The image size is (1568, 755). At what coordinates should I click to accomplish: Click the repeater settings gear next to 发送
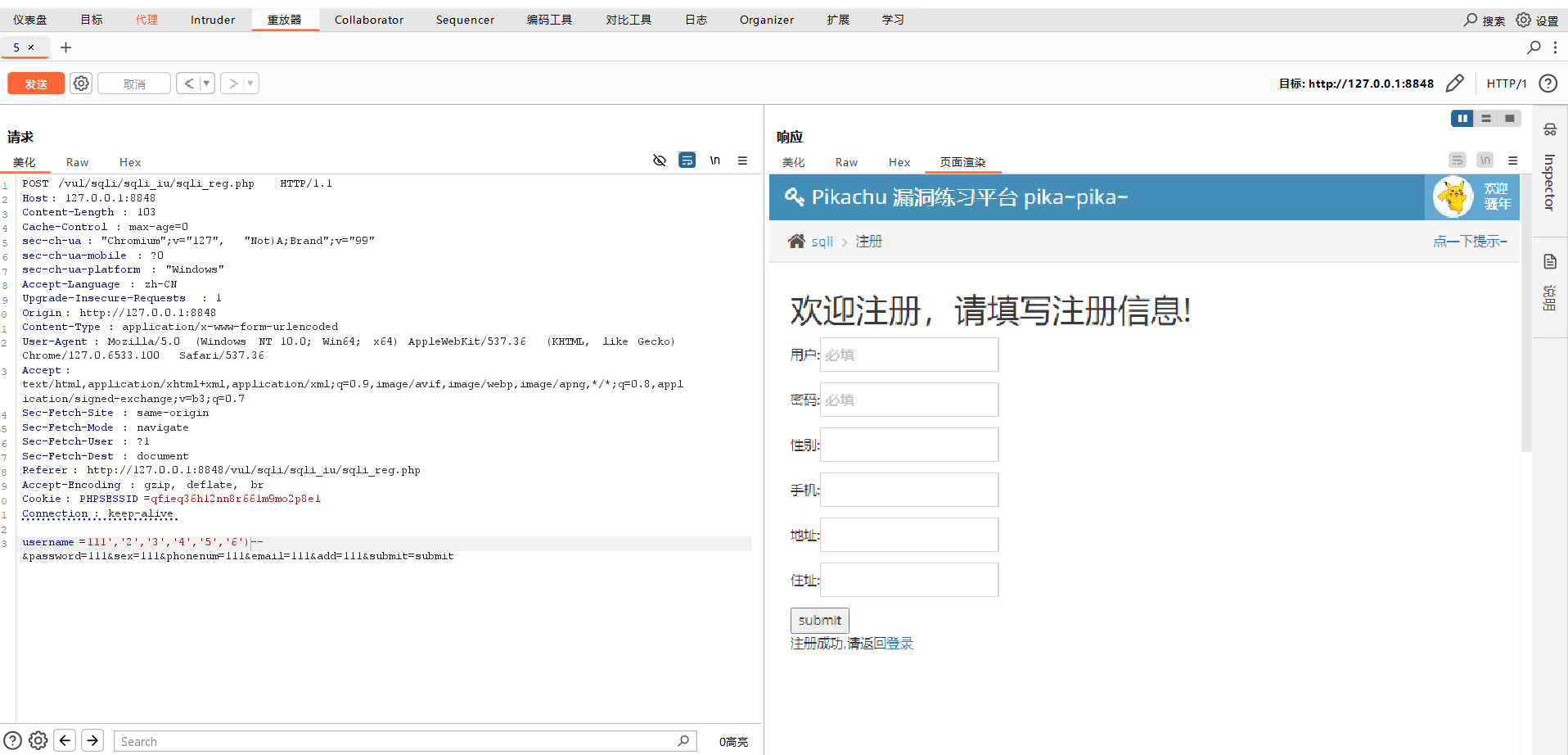tap(81, 84)
